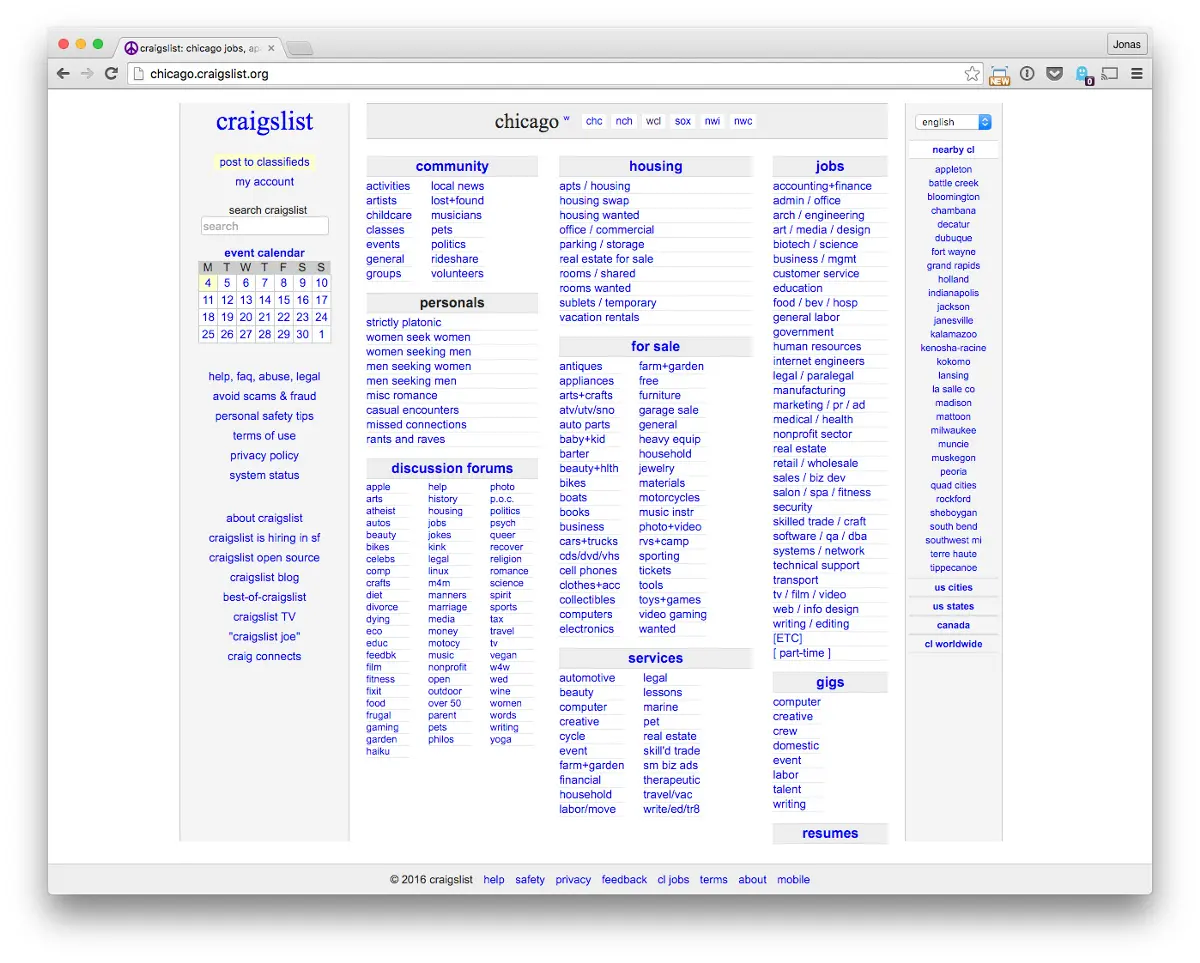This screenshot has height=963, width=1200.
Task: Collapse the nearby cl section
Action: coord(953,150)
